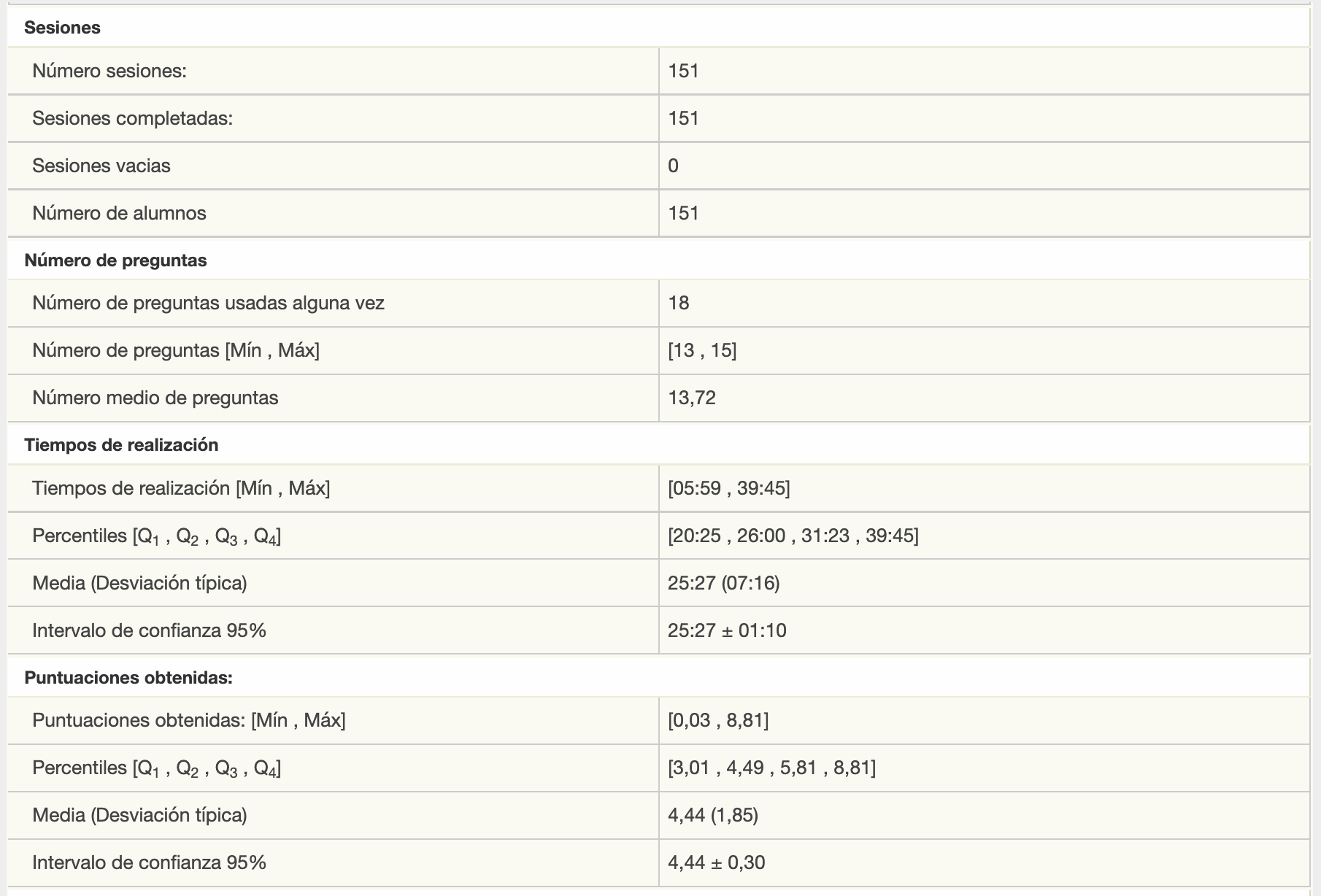Viewport: 1321px width, 896px height.
Task: Select the 'Sesiones completadas:' row label
Action: tap(132, 118)
